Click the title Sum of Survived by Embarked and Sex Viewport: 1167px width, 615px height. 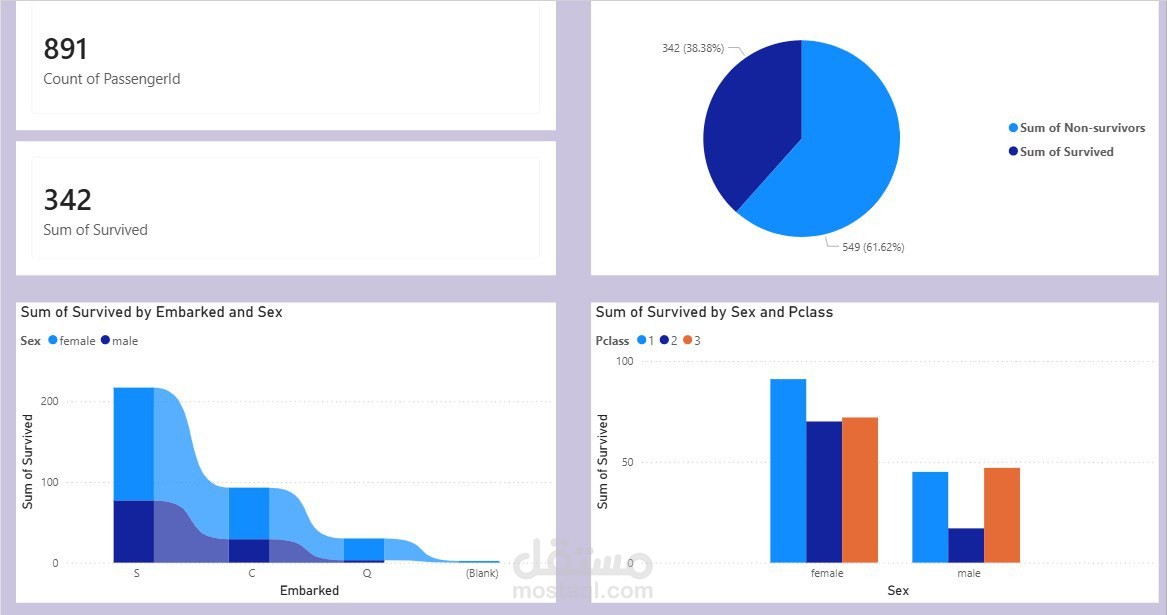click(151, 311)
